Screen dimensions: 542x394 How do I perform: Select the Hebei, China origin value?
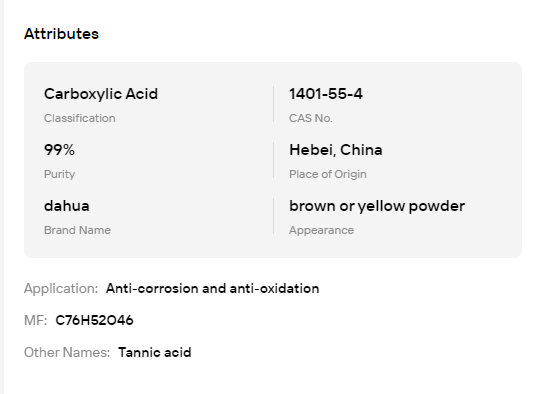[x=336, y=150]
